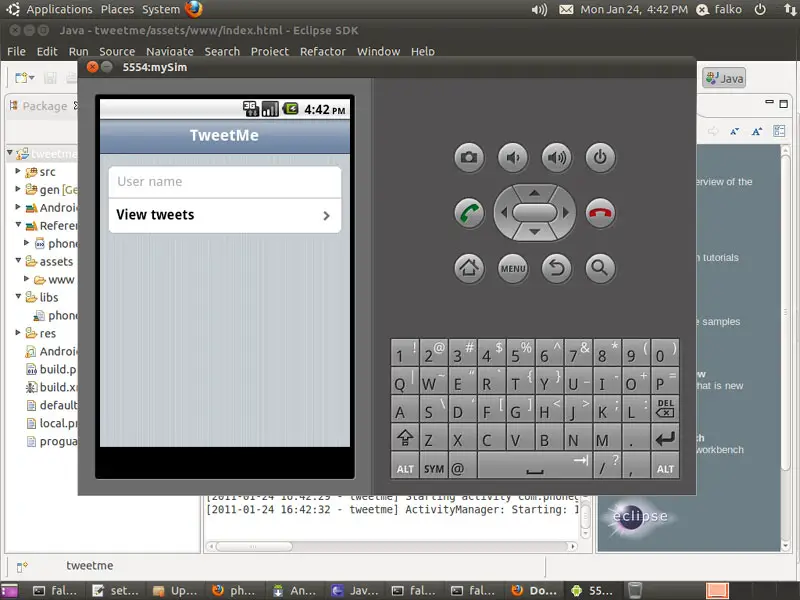Click D-pad down arrow
The height and width of the screenshot is (600, 800).
[x=534, y=232]
